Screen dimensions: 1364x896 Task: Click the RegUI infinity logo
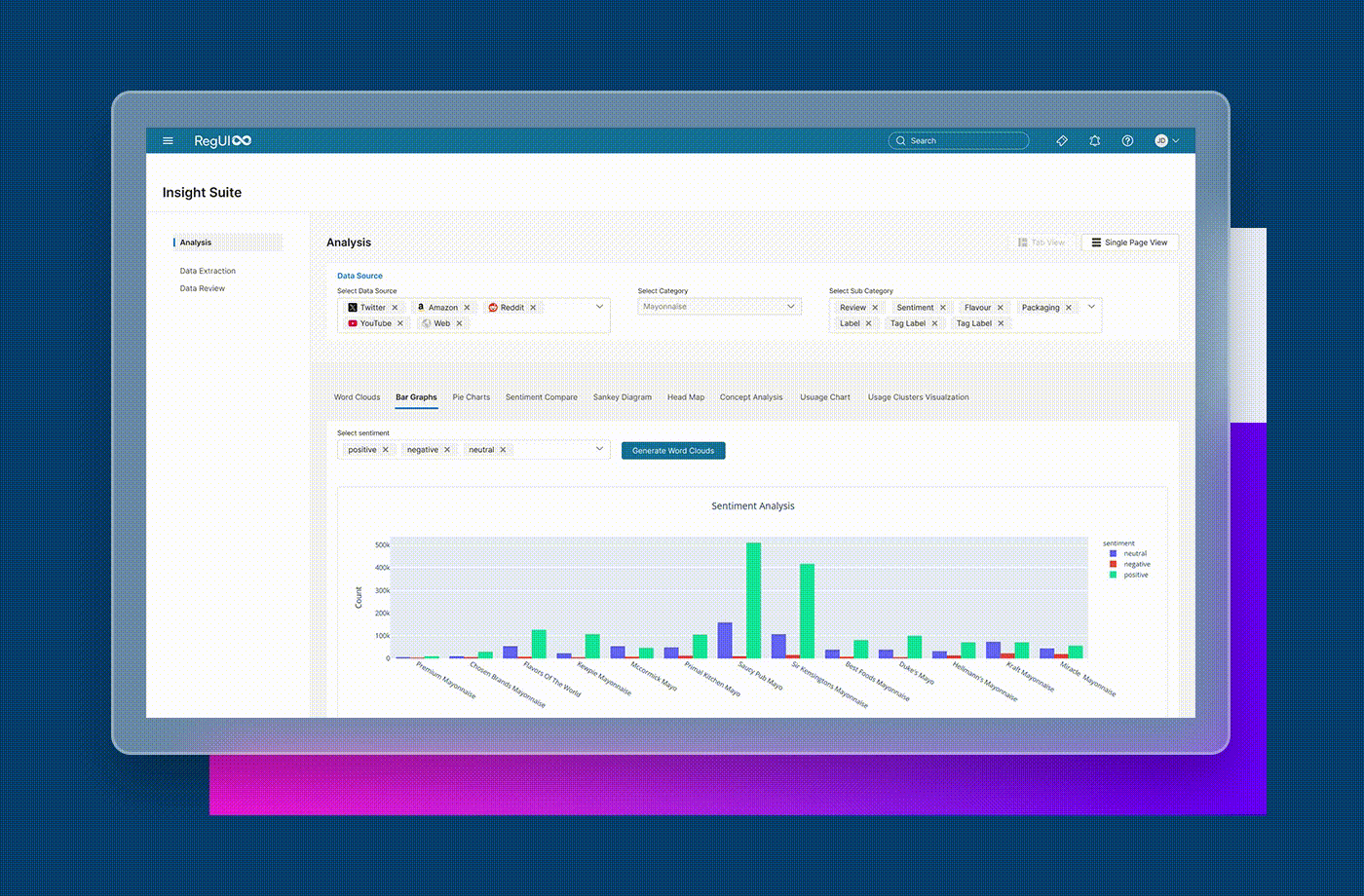(222, 141)
